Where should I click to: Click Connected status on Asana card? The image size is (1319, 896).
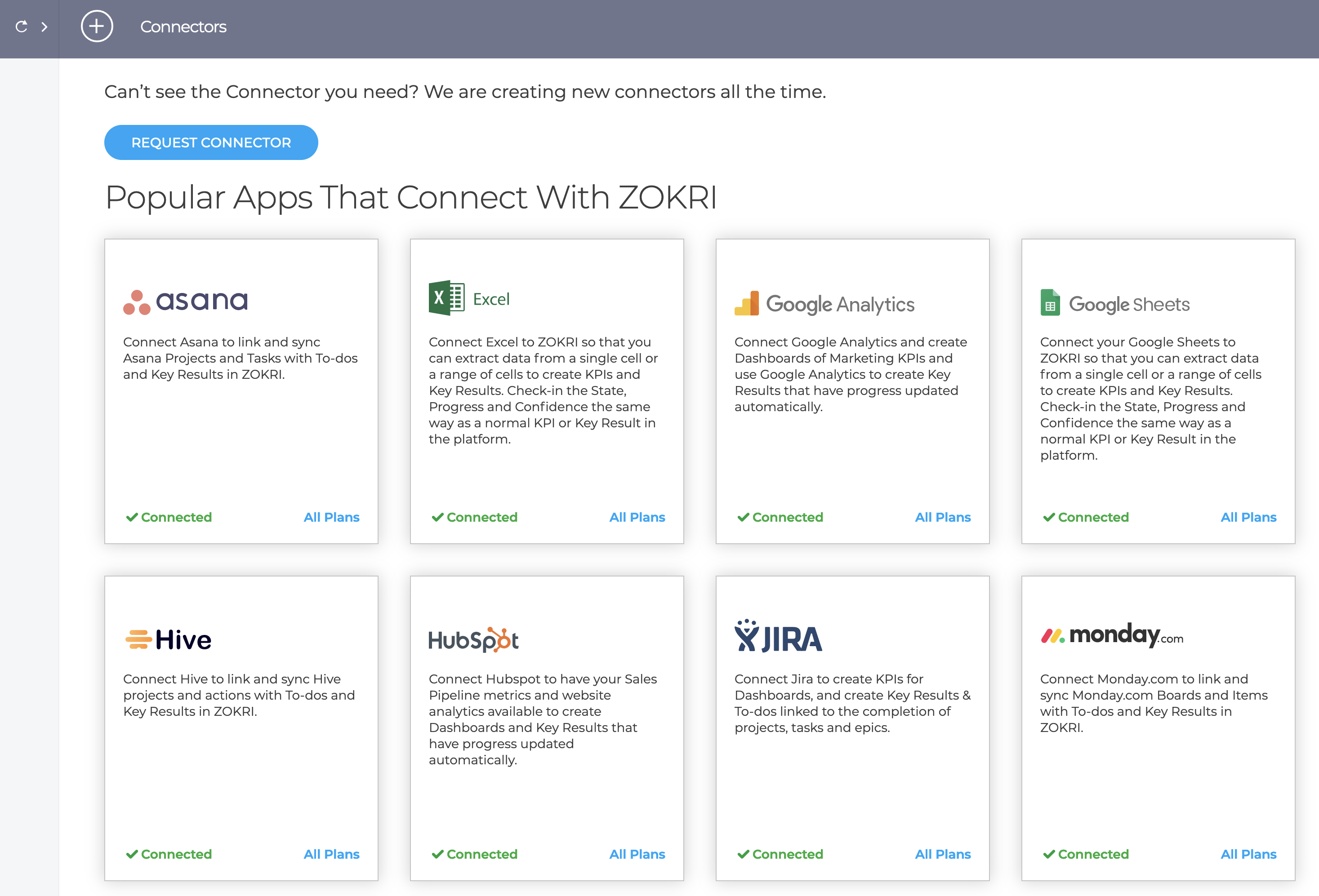click(169, 517)
